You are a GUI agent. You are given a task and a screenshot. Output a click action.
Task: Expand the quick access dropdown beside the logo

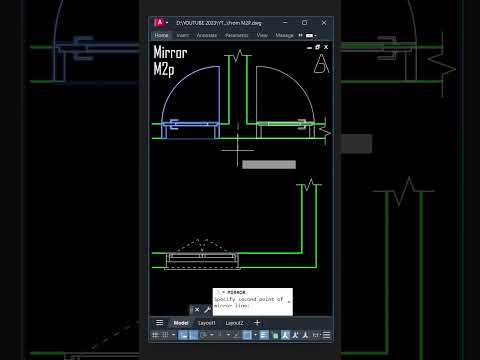click(x=167, y=23)
